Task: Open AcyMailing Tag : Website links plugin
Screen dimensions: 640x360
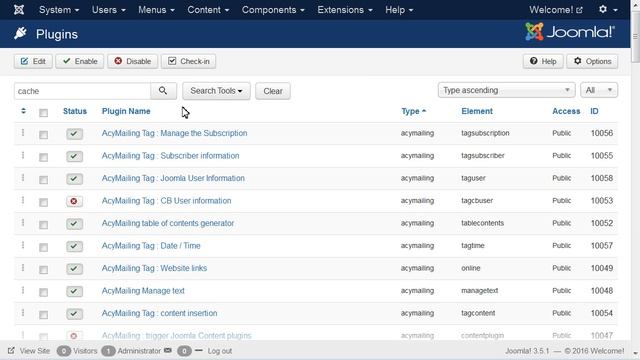Action: click(x=154, y=268)
